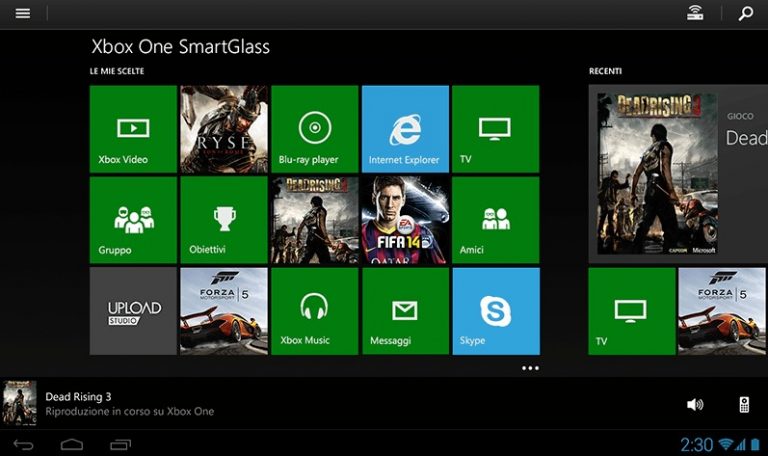Open the Xbox Music tile
This screenshot has width=768, height=456.
point(314,311)
